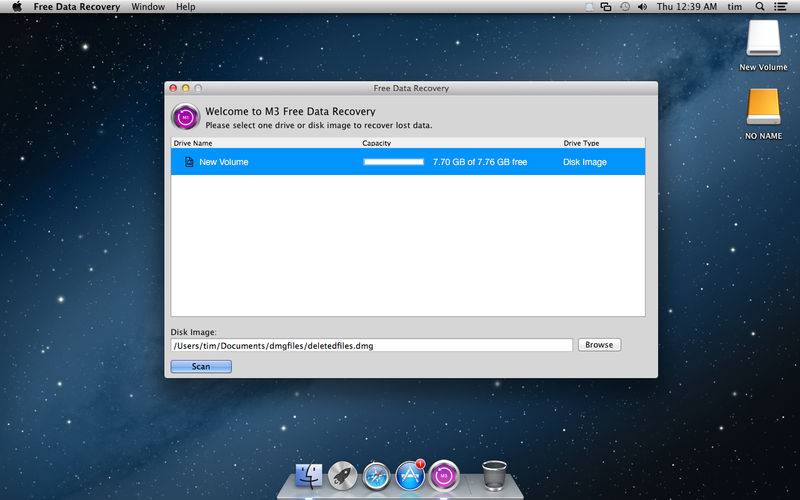Image resolution: width=800 pixels, height=500 pixels.
Task: Click the M3 logo in the welcome header
Action: [185, 117]
